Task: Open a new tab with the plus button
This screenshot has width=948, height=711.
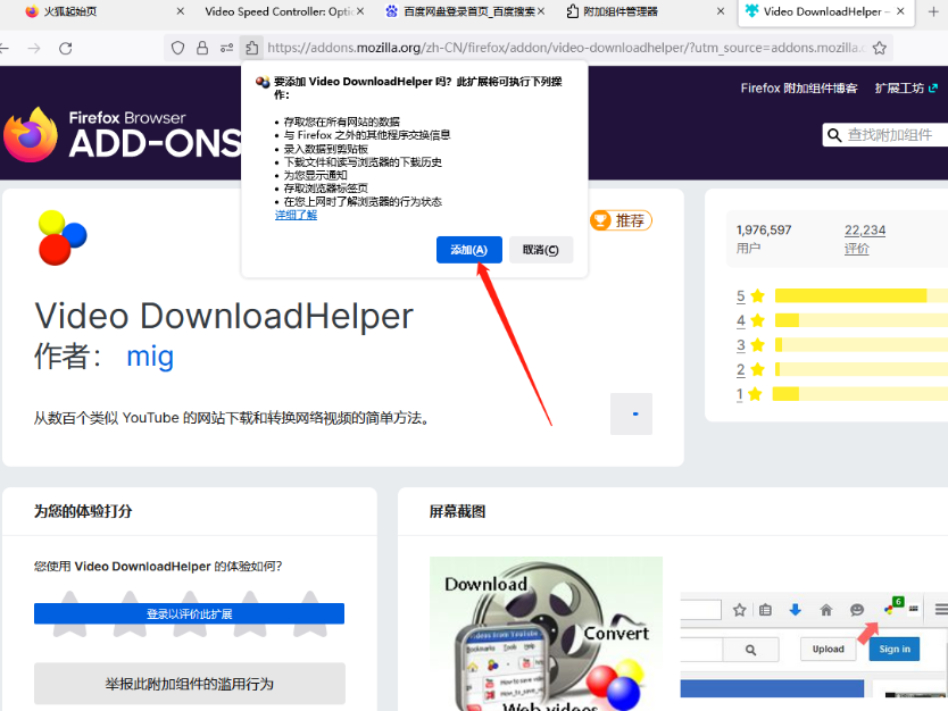Action: [933, 11]
